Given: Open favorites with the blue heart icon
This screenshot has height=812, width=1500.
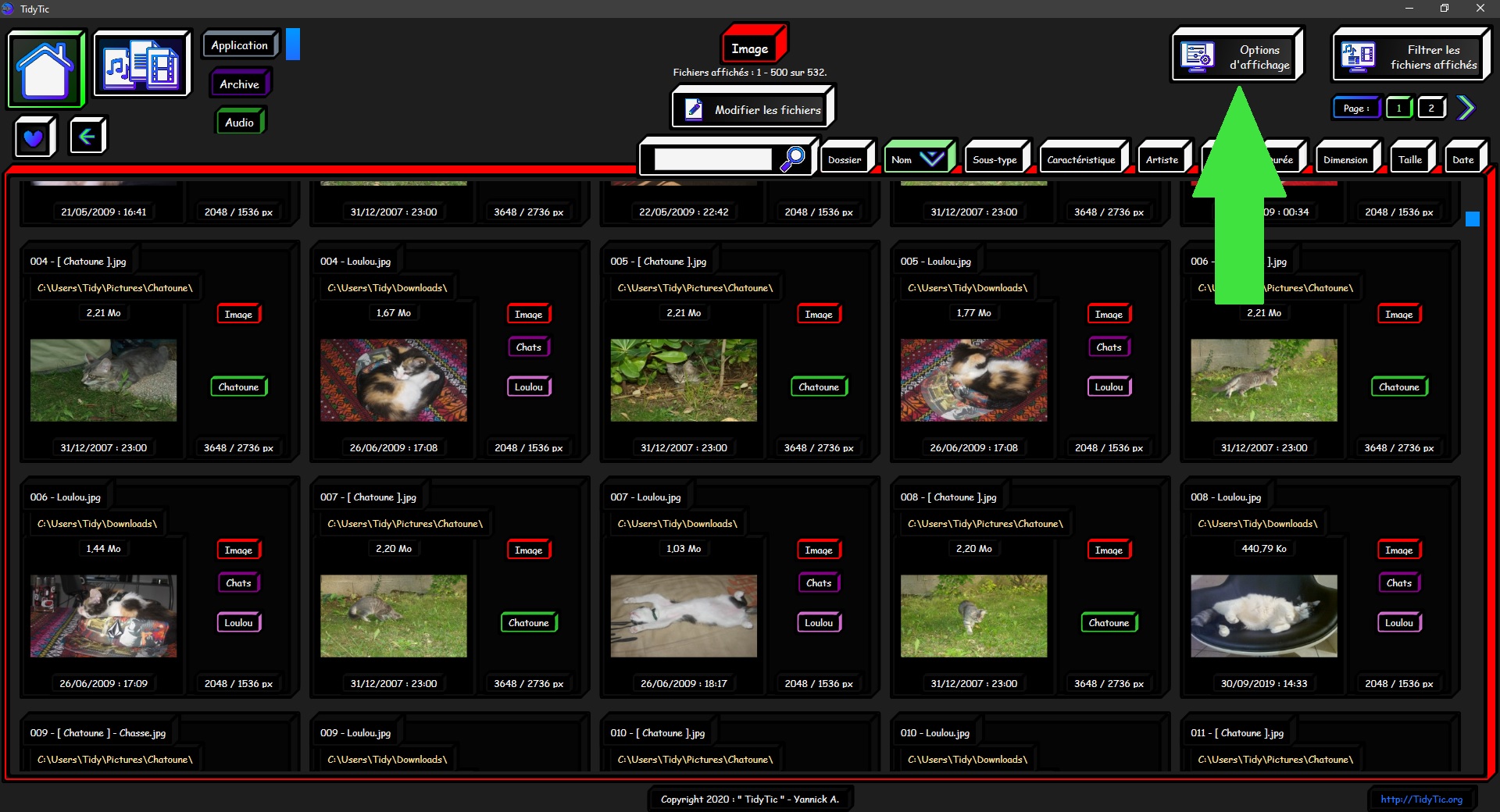Looking at the screenshot, I should point(34,137).
